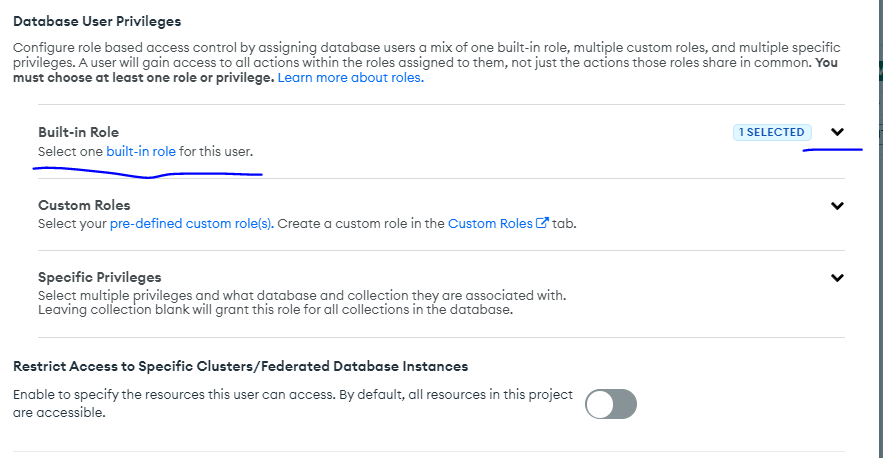Click the Restrict Access to Specific Clusters heading
Screen dimensions: 883x458
tap(240, 367)
